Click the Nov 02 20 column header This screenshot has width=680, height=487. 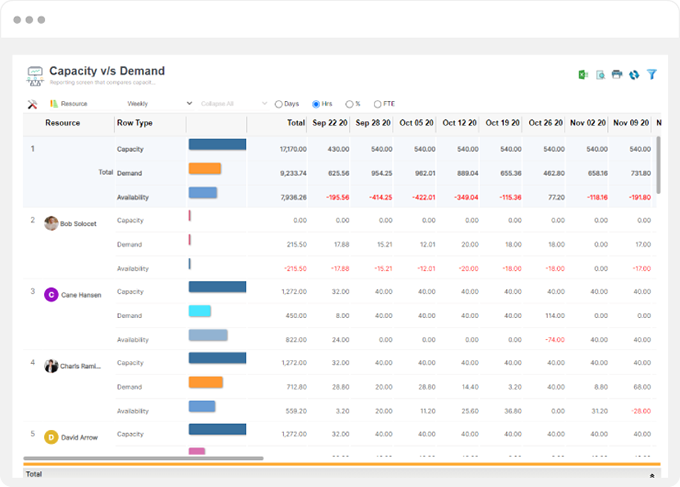(588, 123)
